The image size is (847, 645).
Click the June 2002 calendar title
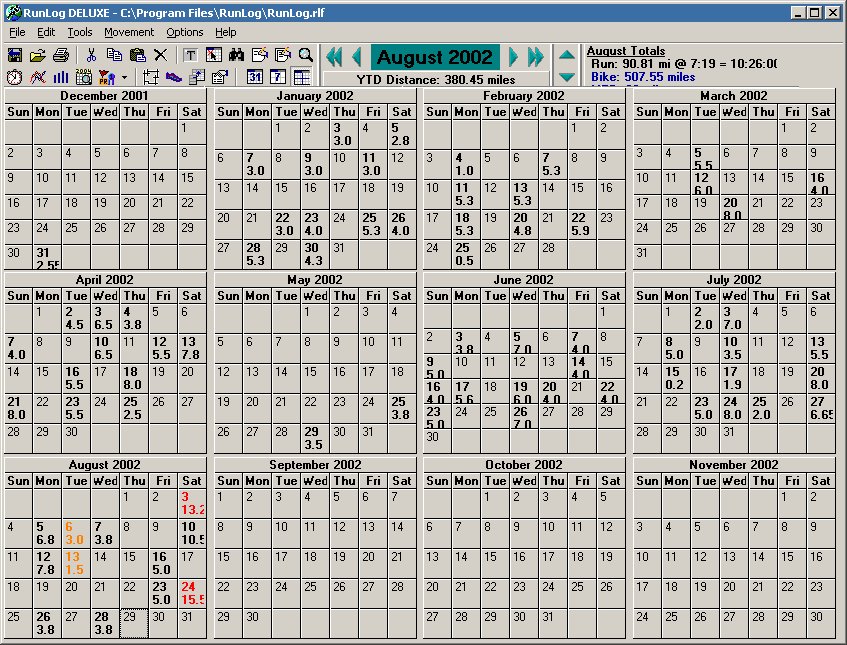pos(523,280)
